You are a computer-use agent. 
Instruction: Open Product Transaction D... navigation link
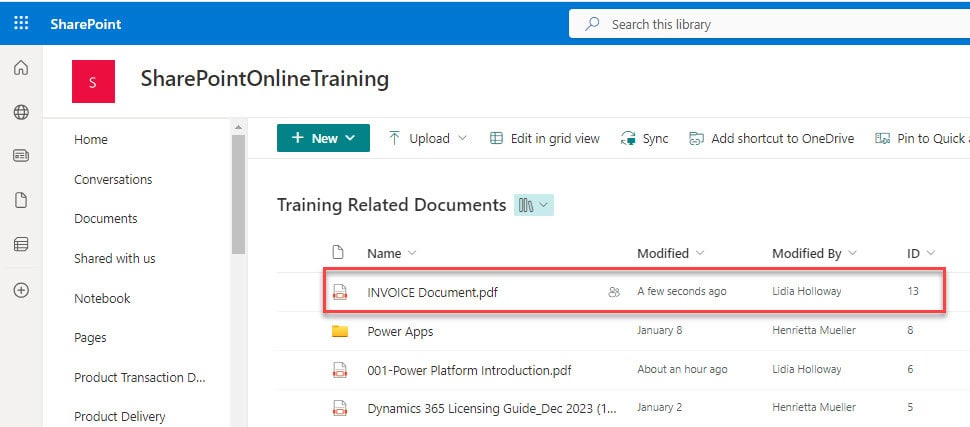click(x=140, y=377)
